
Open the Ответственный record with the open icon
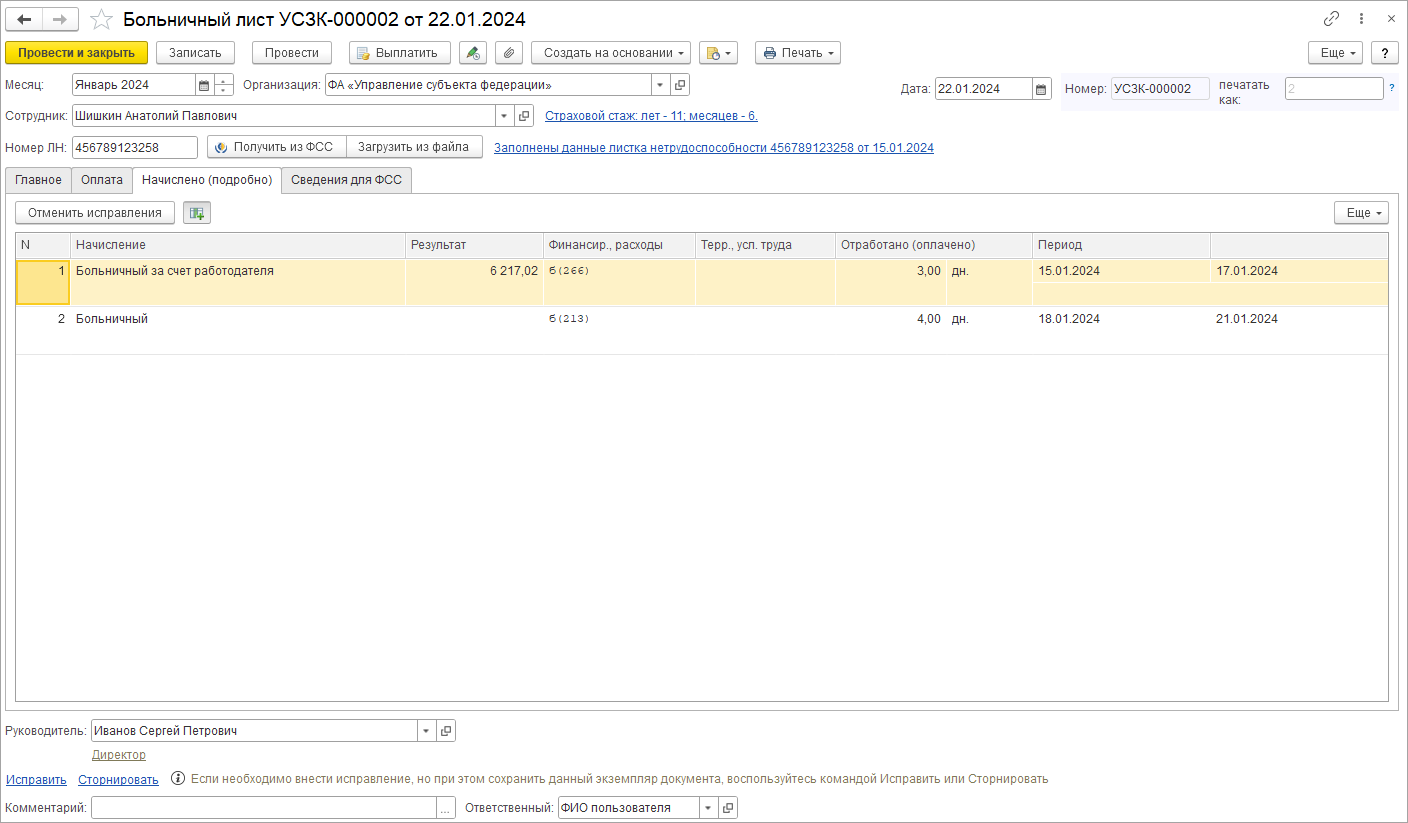(x=728, y=808)
